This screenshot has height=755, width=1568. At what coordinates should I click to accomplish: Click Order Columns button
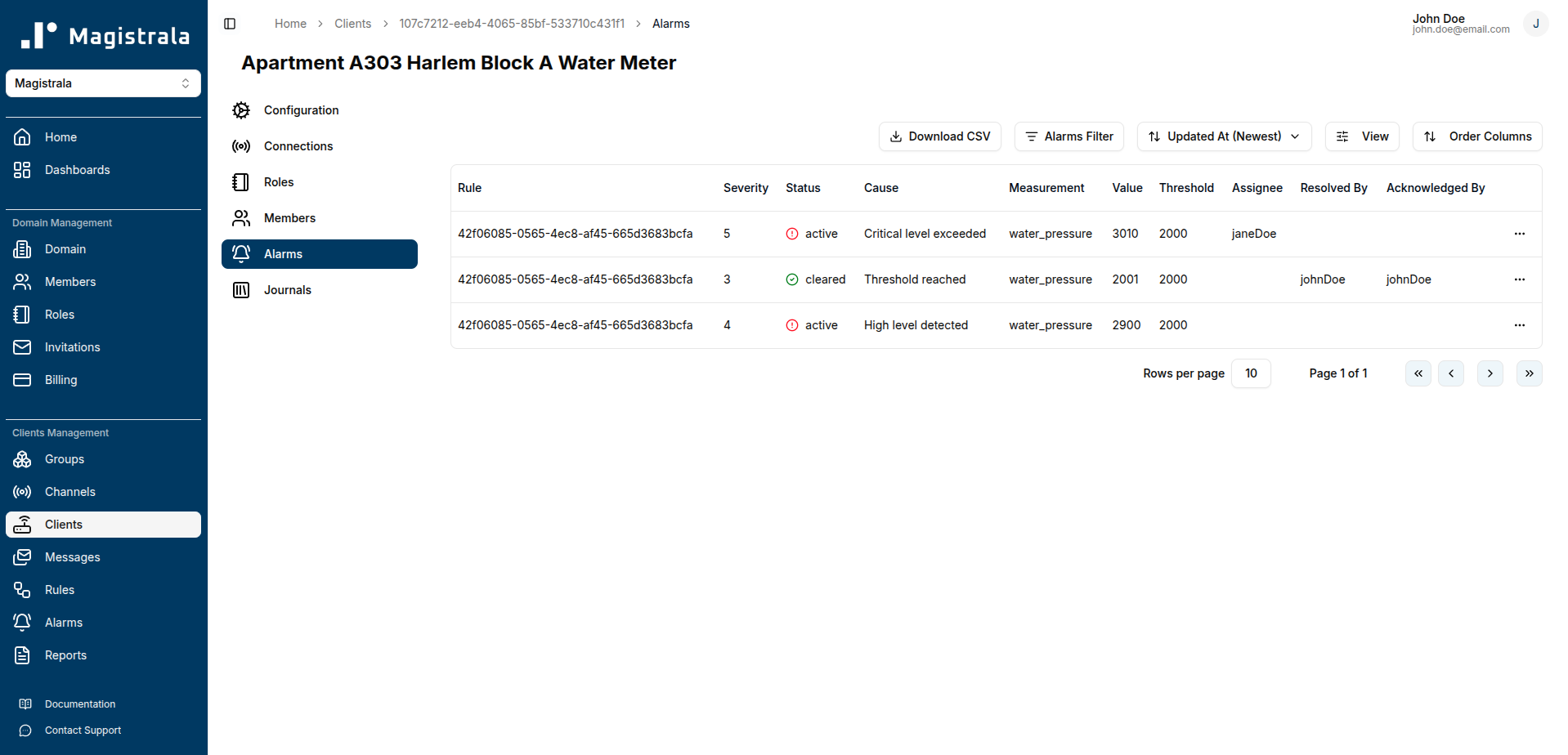1476,136
